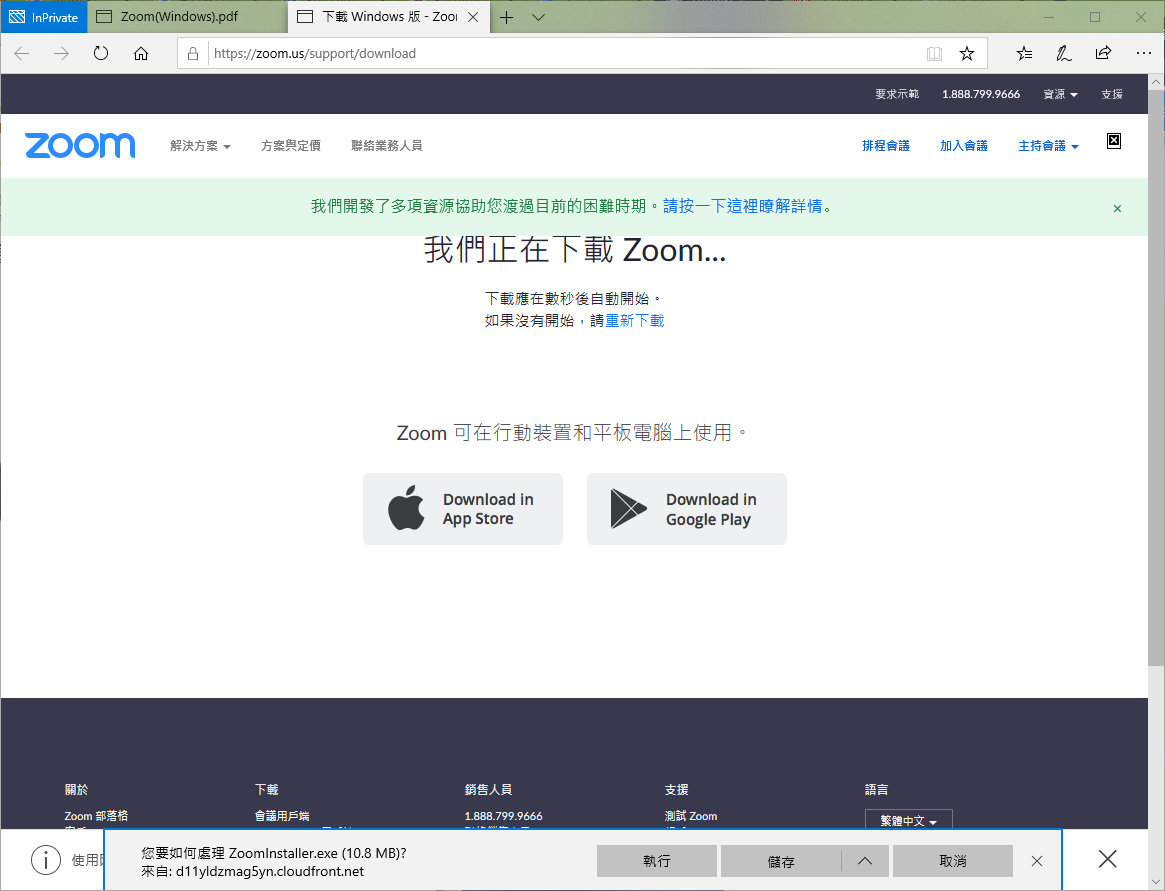
Task: Run ZoomInstaller.exe with the 執行 button
Action: point(656,861)
